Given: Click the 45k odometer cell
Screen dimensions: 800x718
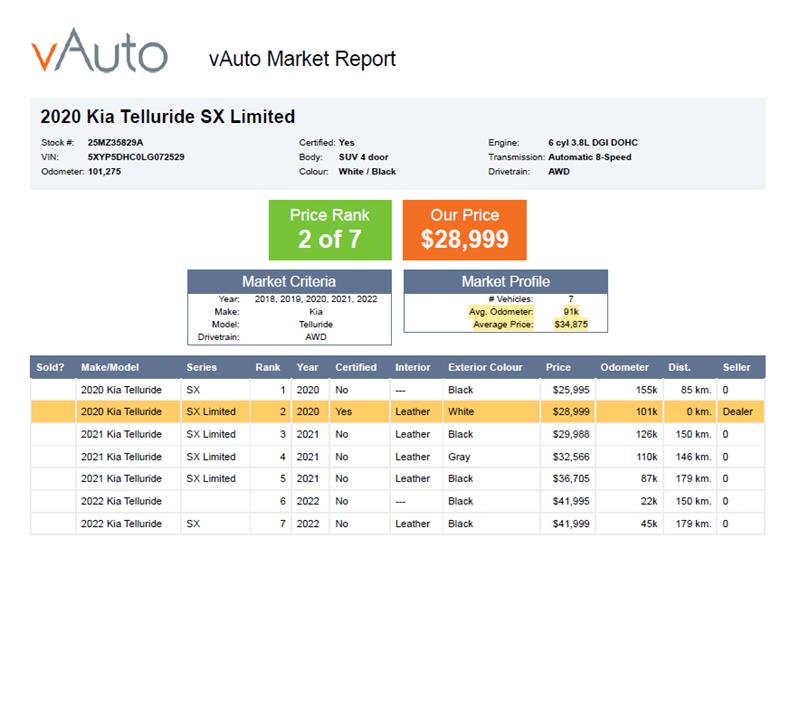Looking at the screenshot, I should pyautogui.click(x=649, y=524).
